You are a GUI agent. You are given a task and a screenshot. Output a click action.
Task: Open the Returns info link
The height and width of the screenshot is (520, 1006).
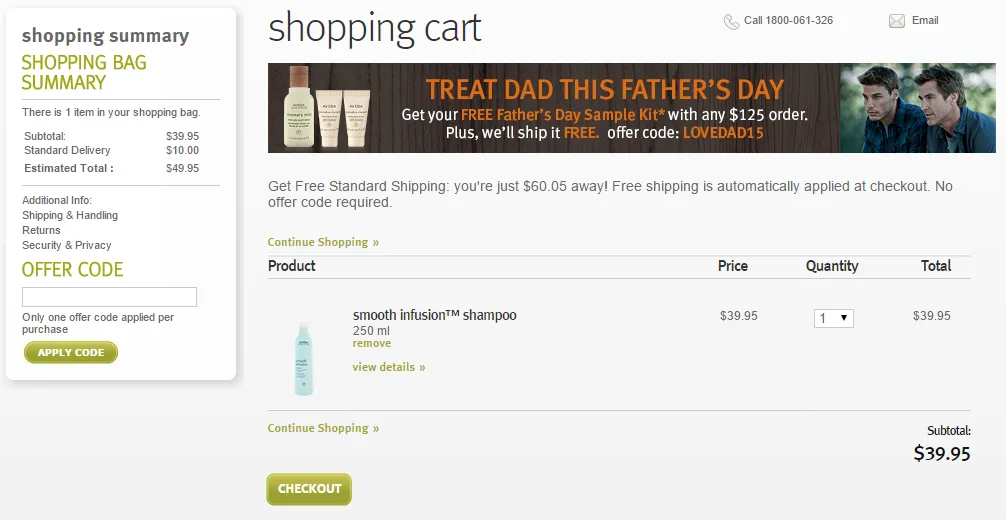[x=41, y=230]
